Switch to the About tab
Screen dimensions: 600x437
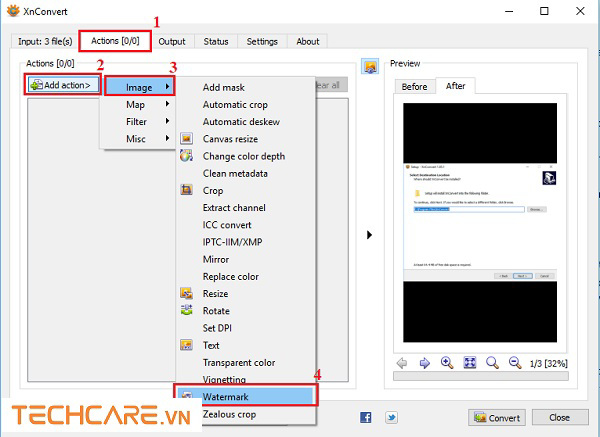tap(308, 41)
